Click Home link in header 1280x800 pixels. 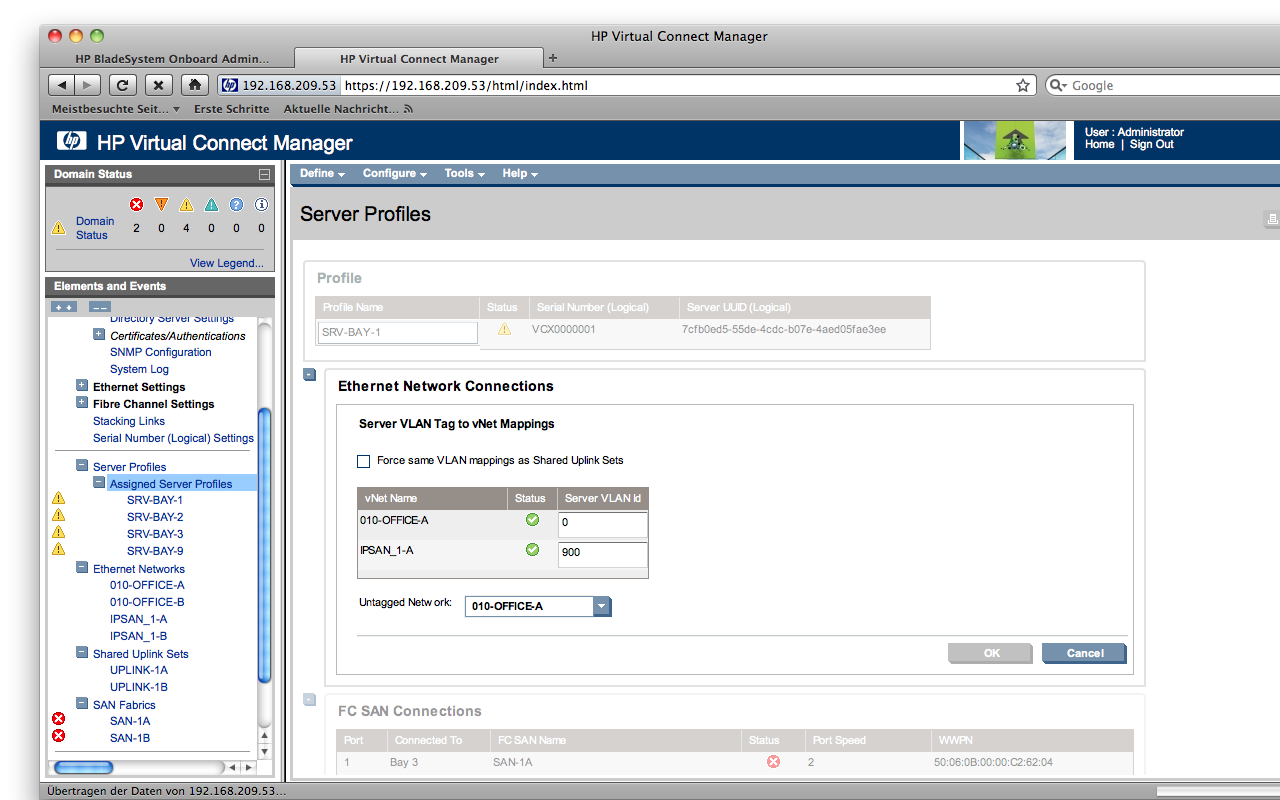(x=1100, y=144)
